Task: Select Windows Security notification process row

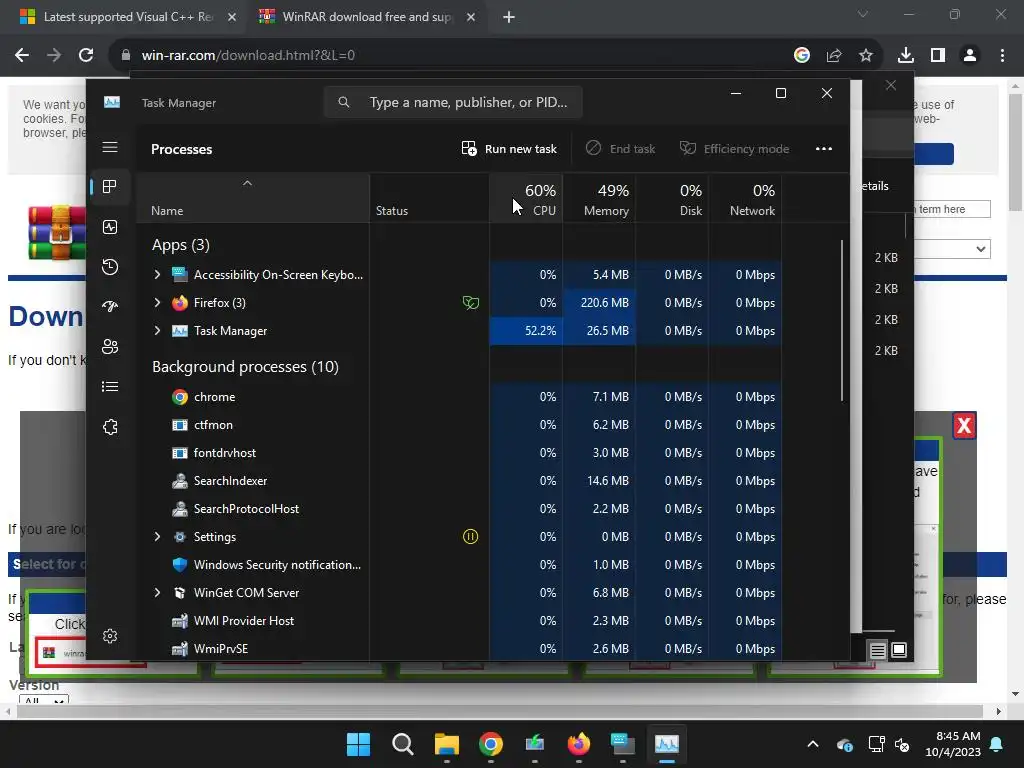Action: (x=459, y=564)
